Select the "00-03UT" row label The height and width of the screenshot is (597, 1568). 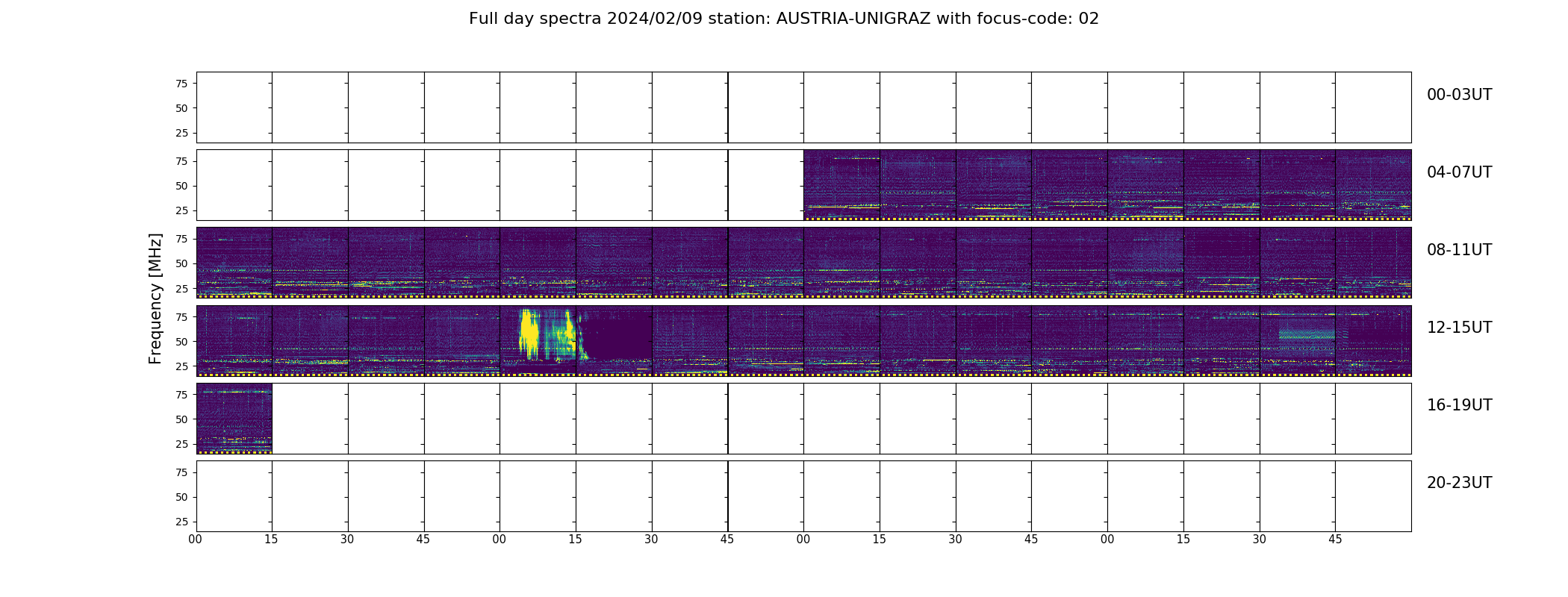1459,95
